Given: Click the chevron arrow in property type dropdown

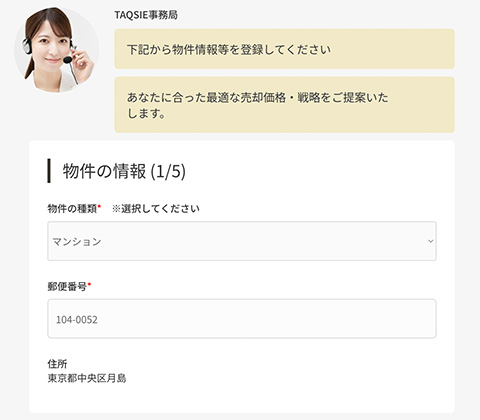Looking at the screenshot, I should point(431,241).
